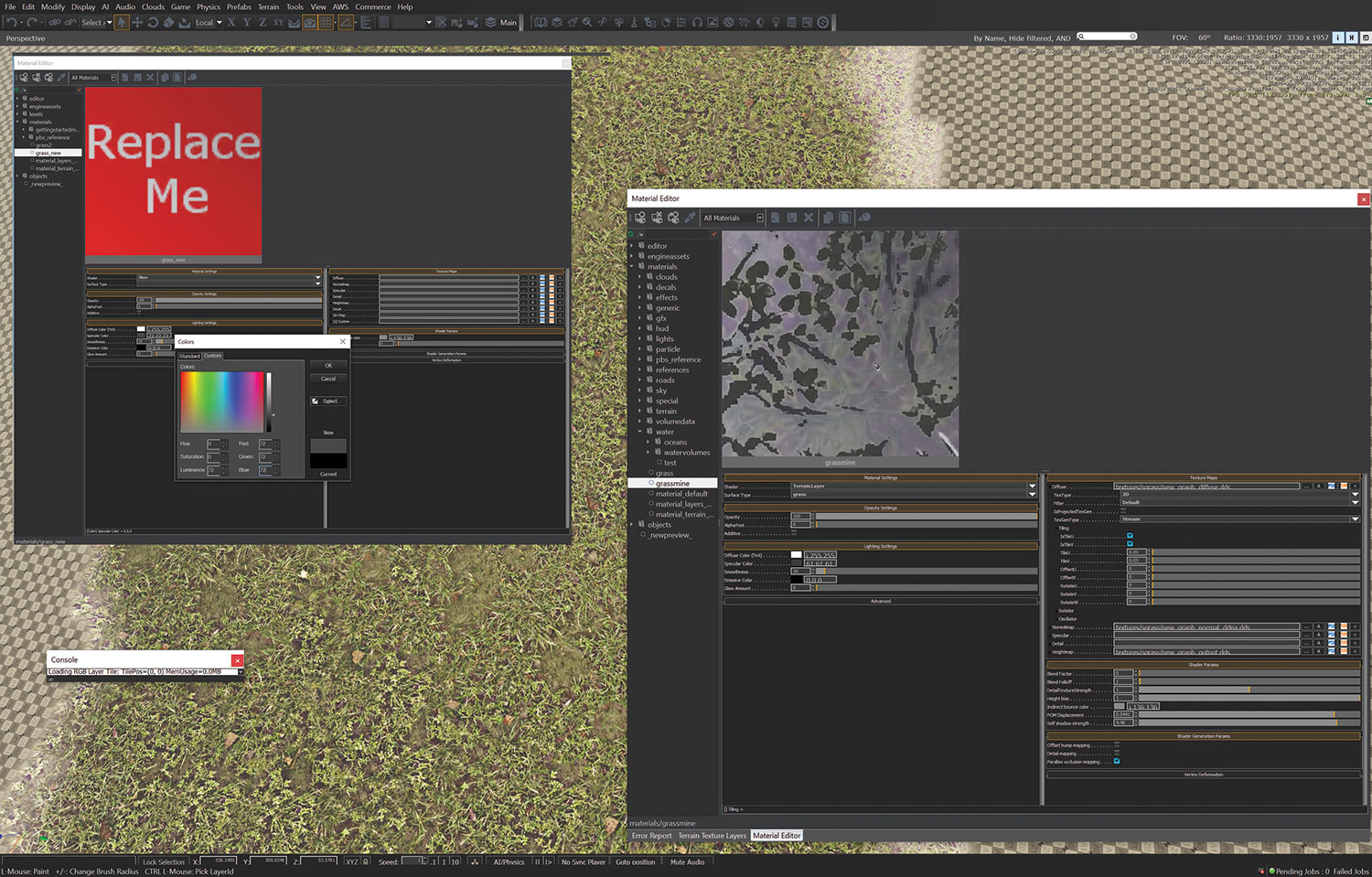Open material preview icon in front Material Editor

[x=864, y=218]
